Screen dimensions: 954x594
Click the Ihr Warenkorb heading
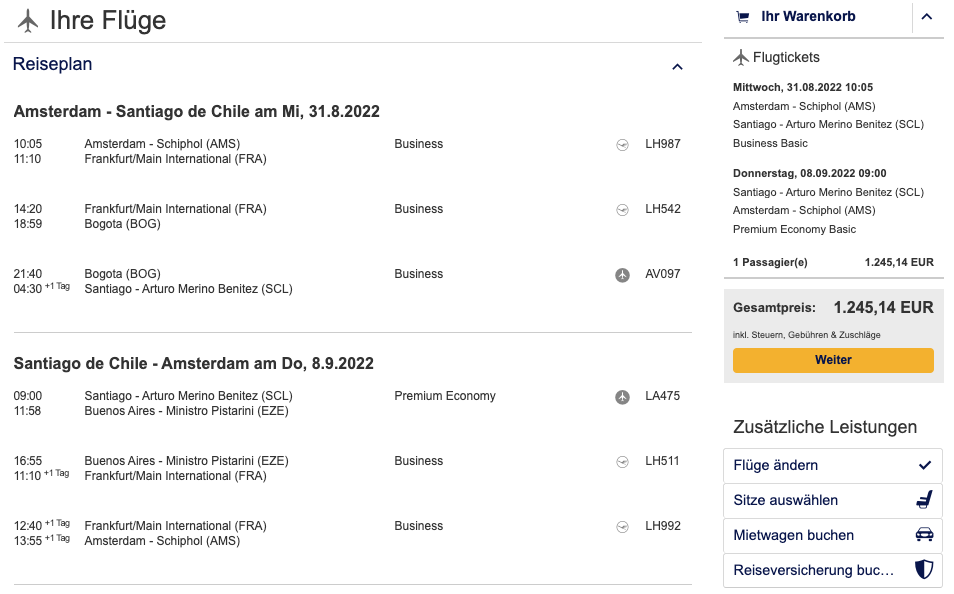(x=808, y=17)
